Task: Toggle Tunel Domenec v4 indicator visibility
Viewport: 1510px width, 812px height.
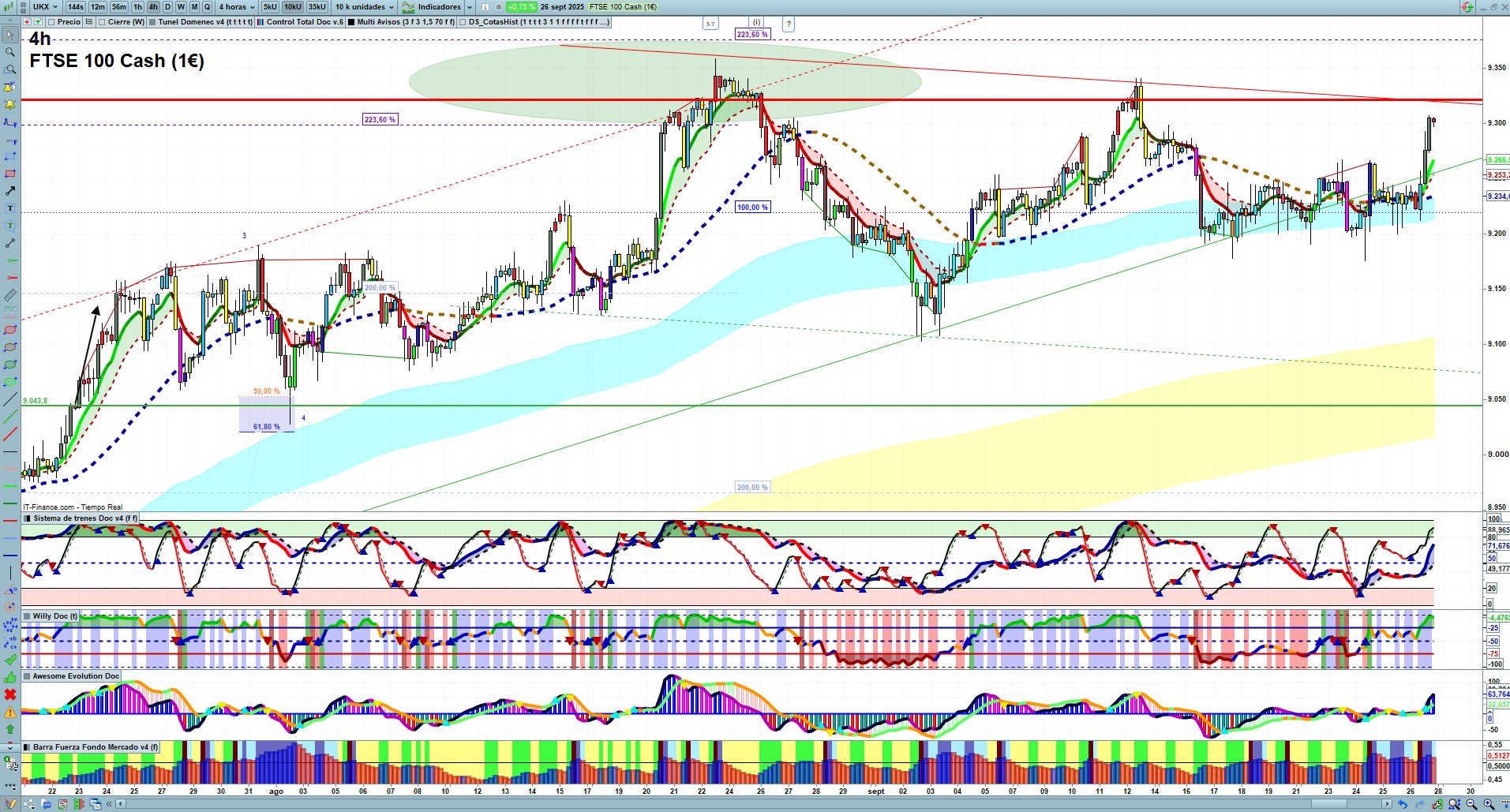Action: click(x=152, y=22)
